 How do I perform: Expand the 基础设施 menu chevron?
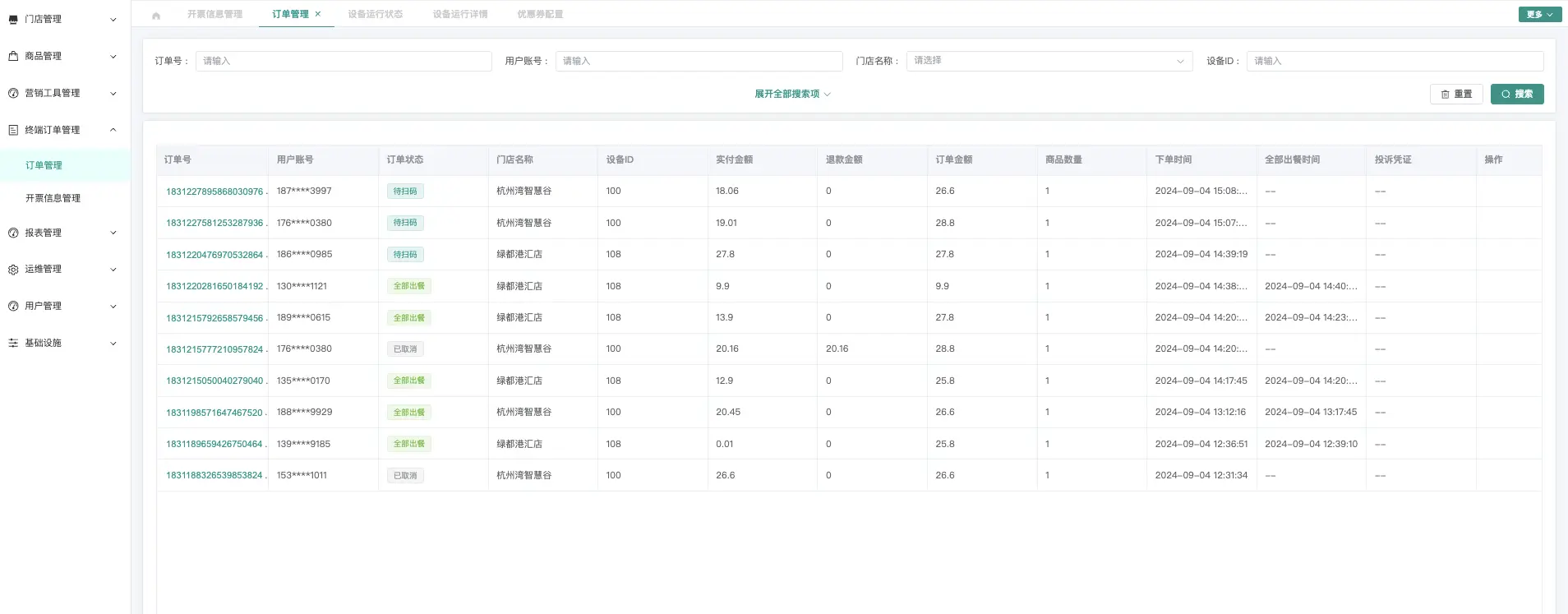(113, 344)
